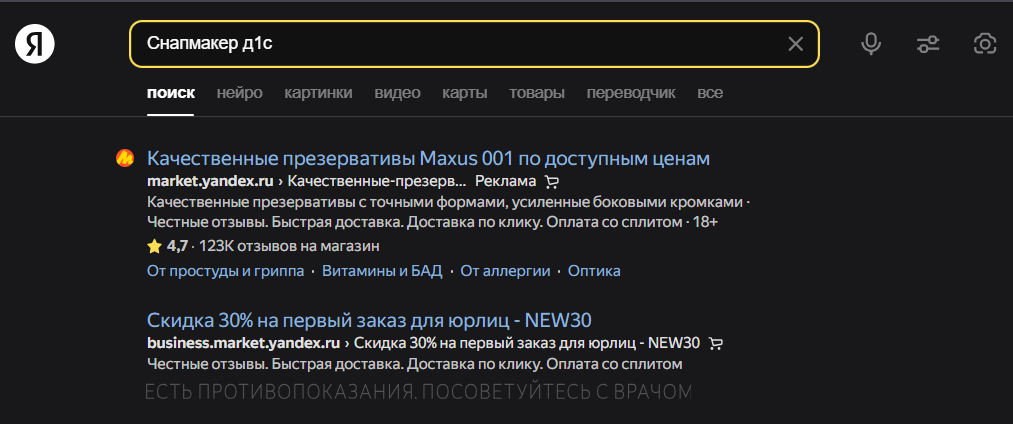Open search settings sliders icon
This screenshot has height=424, width=1013.
[928, 44]
